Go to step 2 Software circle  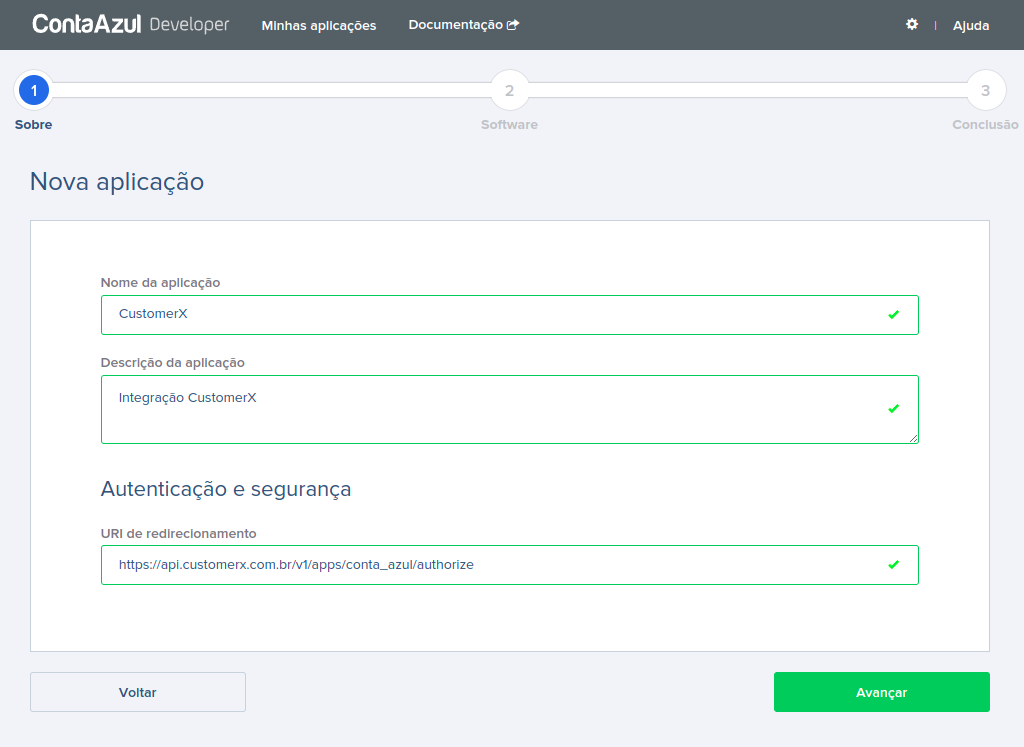509,90
